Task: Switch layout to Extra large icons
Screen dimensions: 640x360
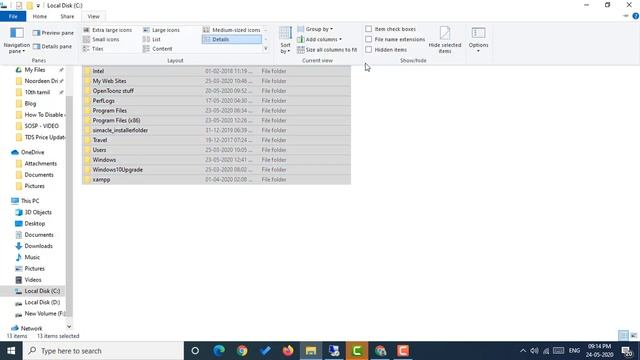Action: point(107,30)
